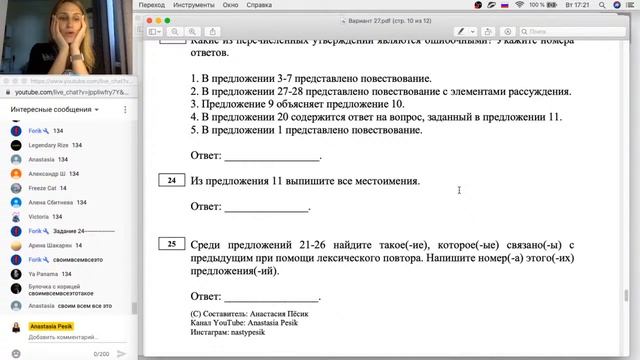The image size is (640, 360).
Task: Open the chat three-dot options menu
Action: [x=125, y=109]
